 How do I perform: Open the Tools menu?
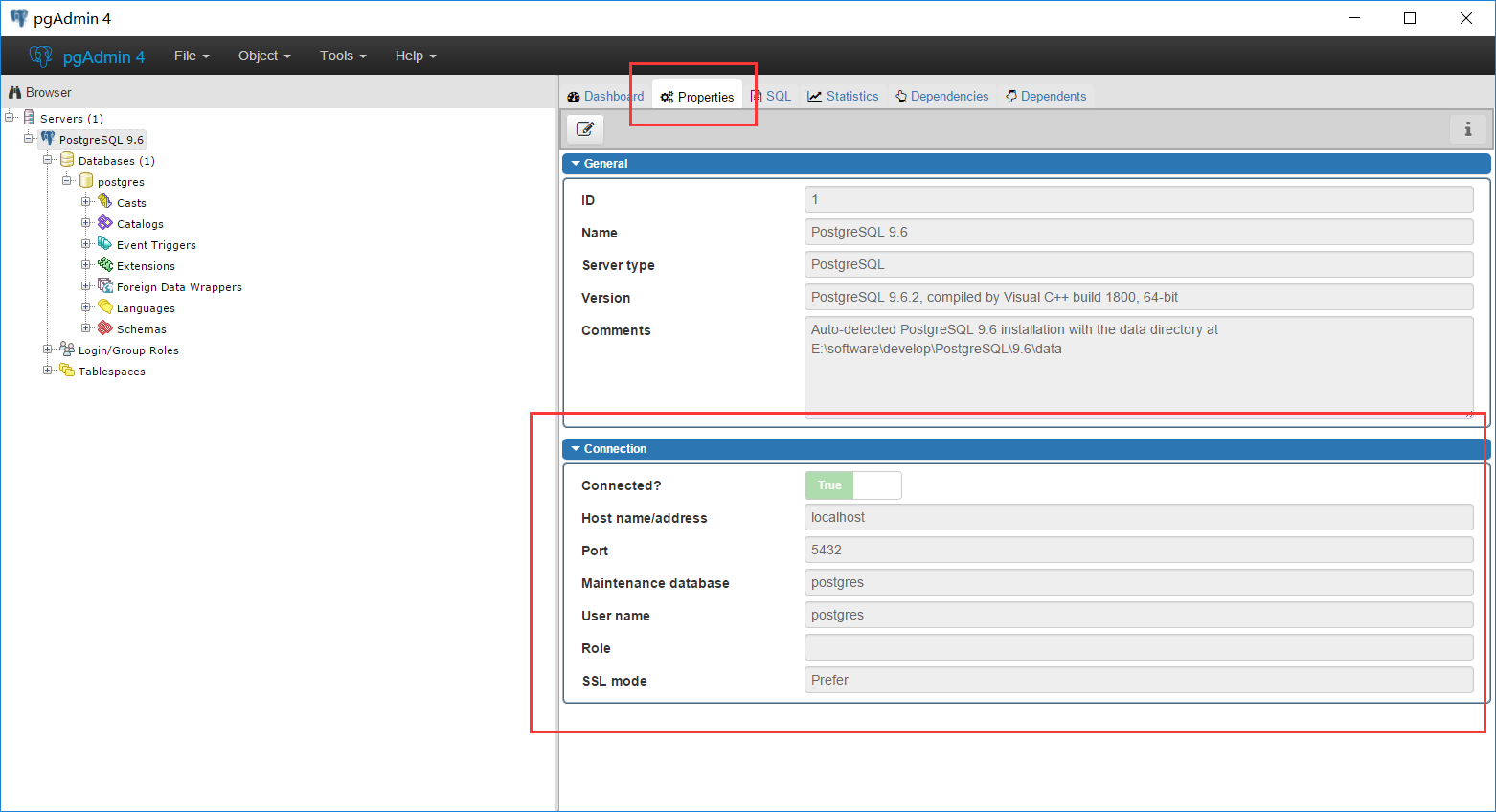(343, 56)
